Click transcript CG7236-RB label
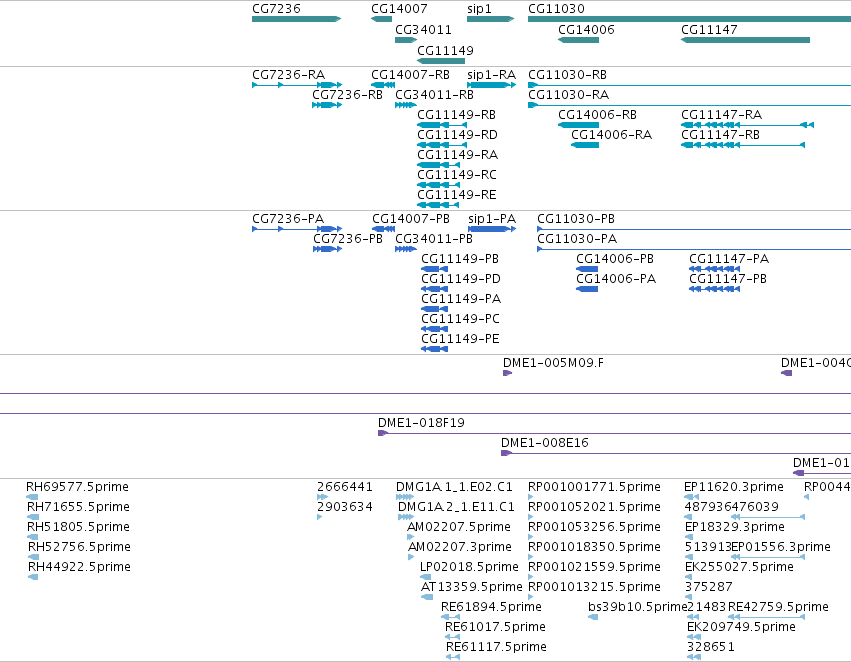The image size is (851, 662). click(347, 95)
